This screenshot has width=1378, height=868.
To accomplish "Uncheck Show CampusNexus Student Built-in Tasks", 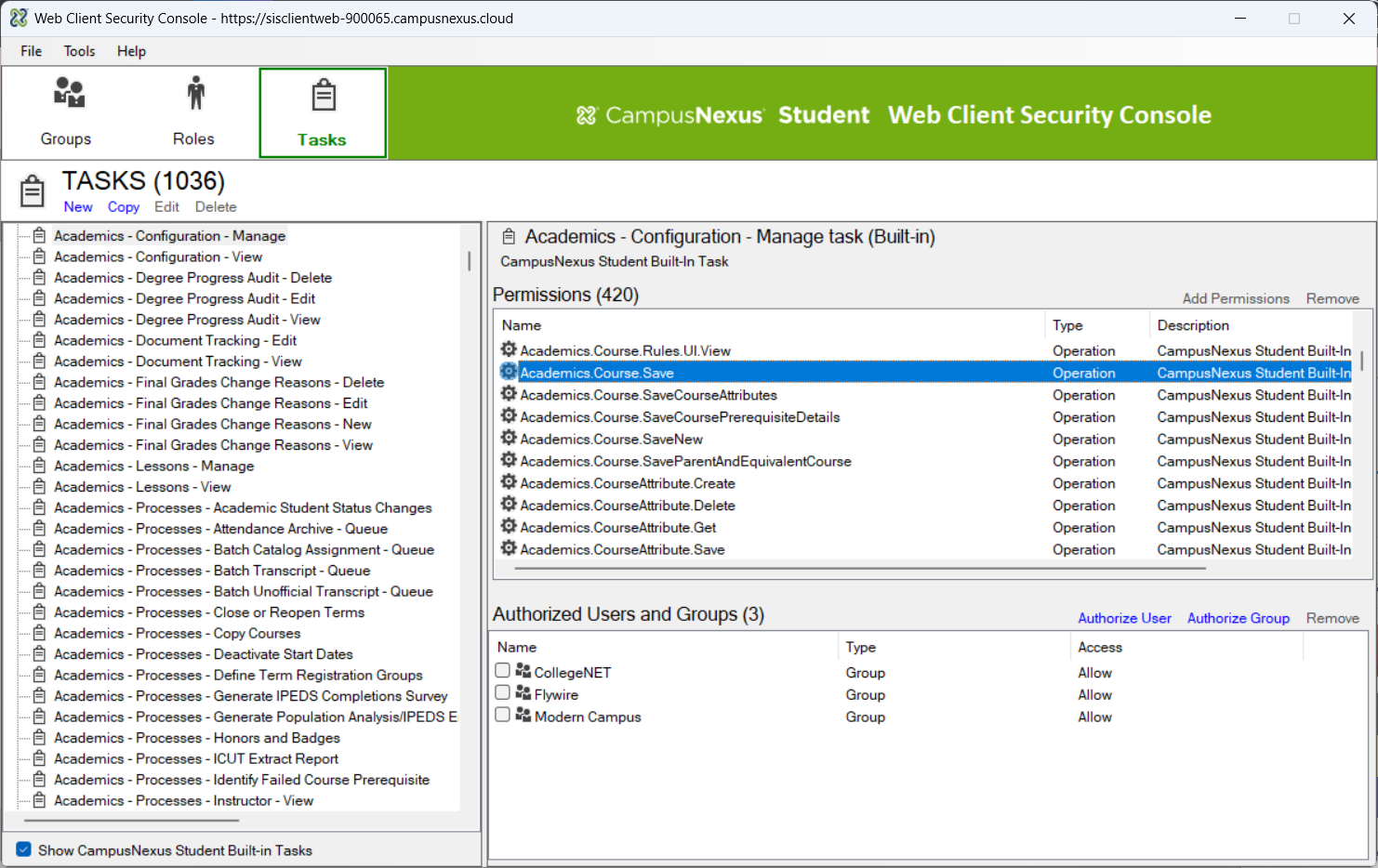I will [x=24, y=849].
